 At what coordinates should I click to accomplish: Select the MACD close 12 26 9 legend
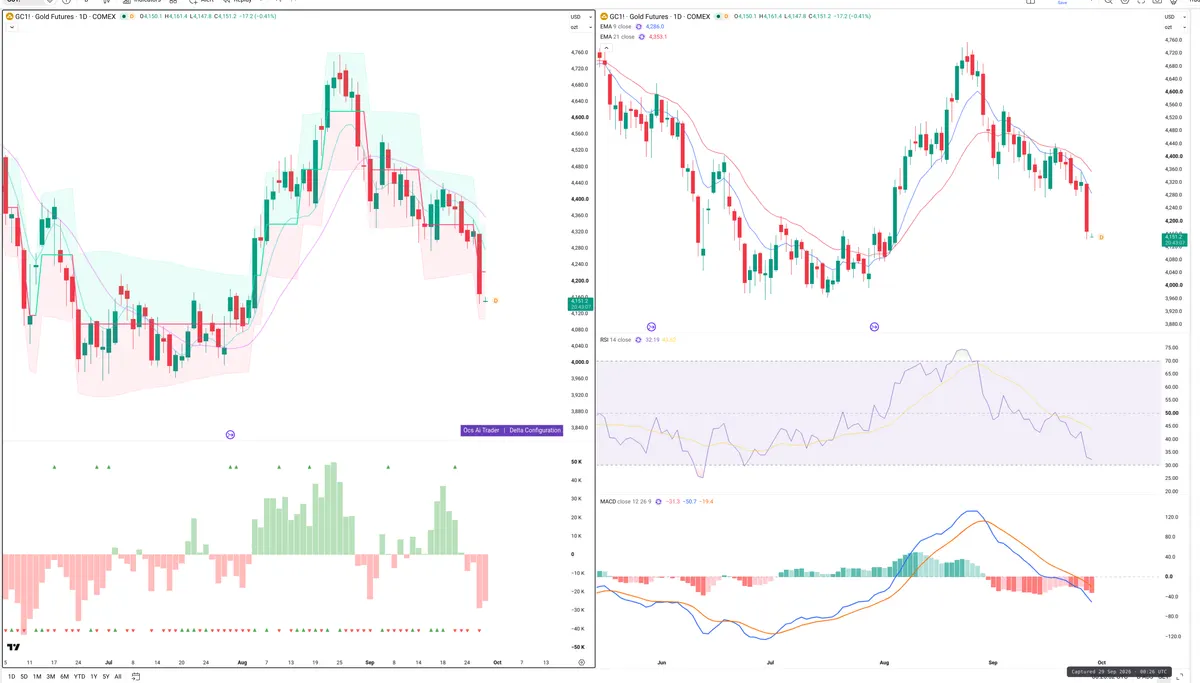click(625, 501)
